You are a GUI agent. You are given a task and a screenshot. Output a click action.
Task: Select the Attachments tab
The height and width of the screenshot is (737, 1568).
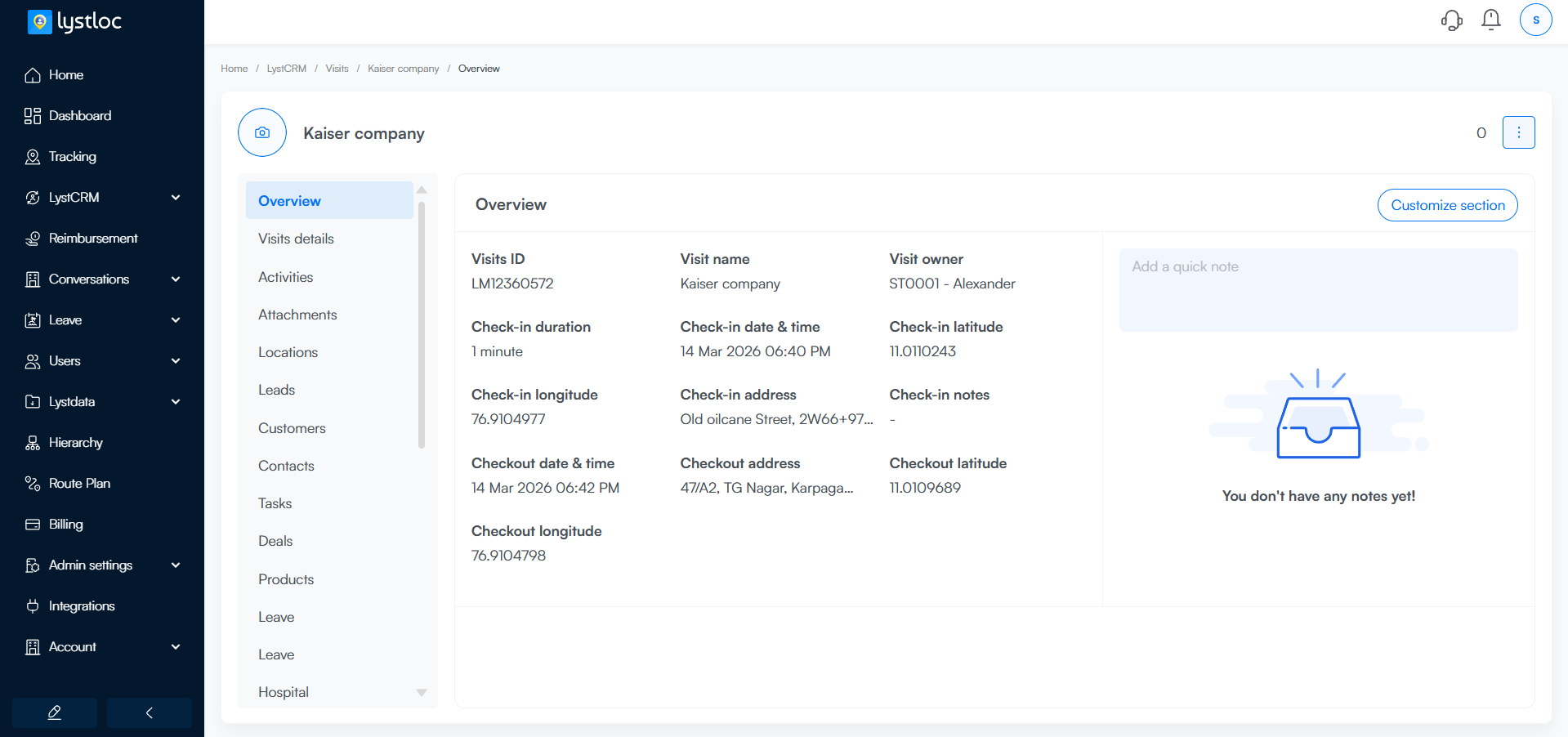297,315
